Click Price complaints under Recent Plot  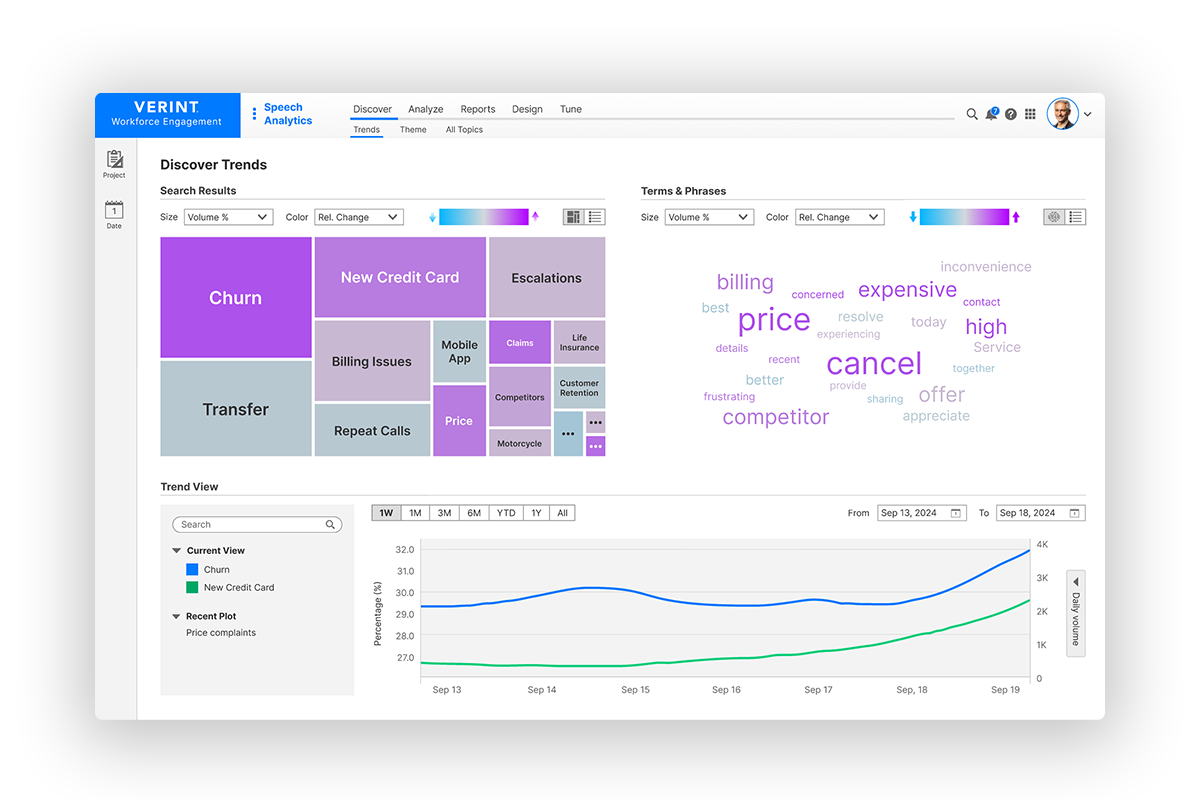click(223, 632)
